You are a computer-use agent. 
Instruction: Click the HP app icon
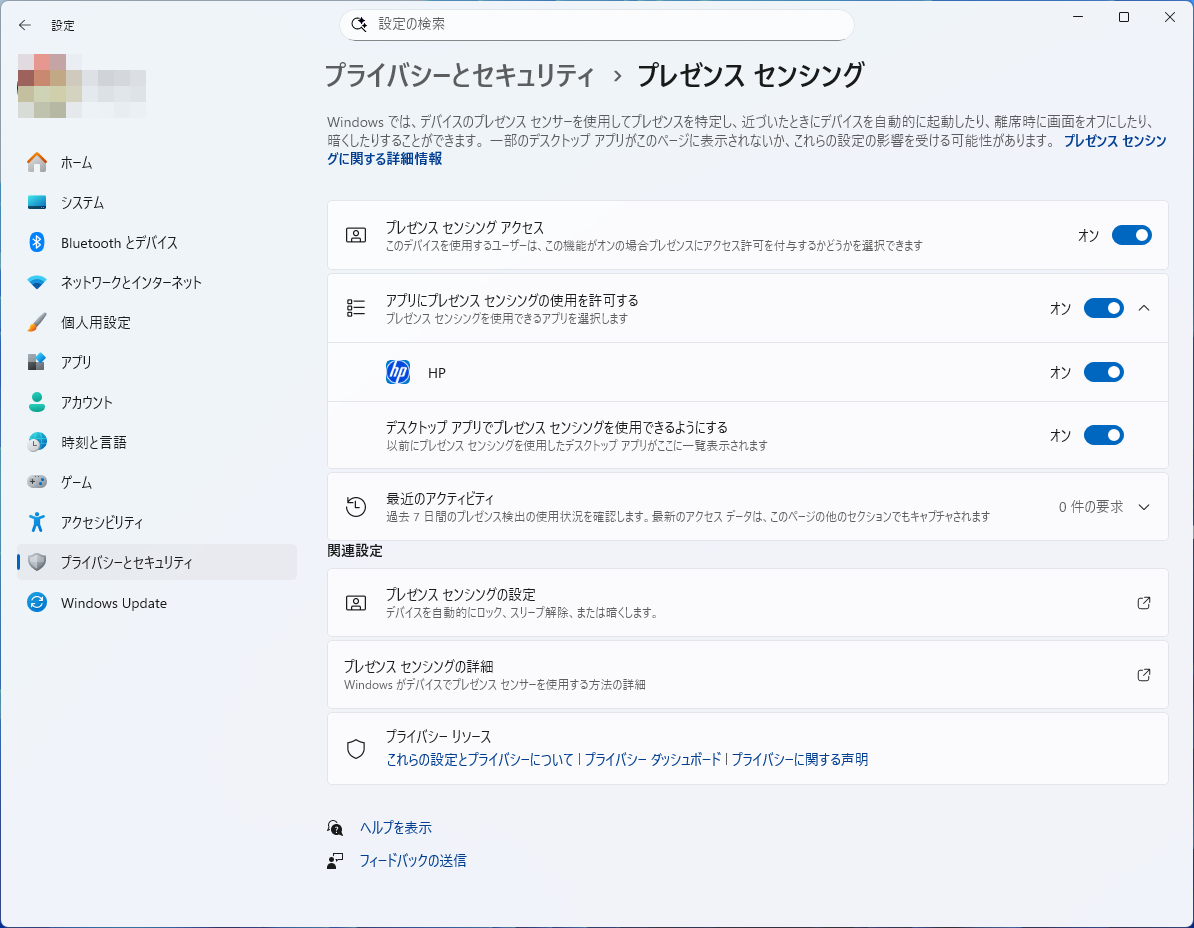(x=396, y=371)
